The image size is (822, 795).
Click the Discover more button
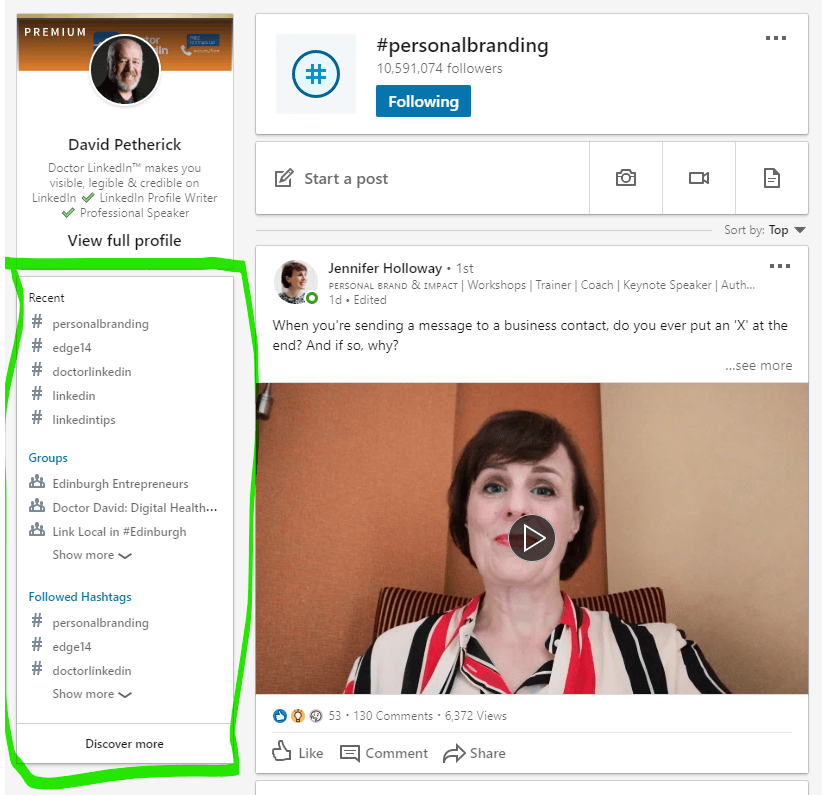[x=124, y=744]
